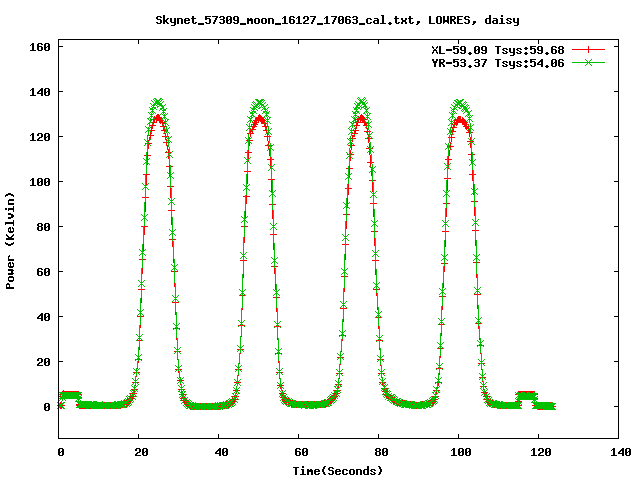The width and height of the screenshot is (640, 480).
Task: Click the 120 x-axis tick label
Action: click(541, 452)
